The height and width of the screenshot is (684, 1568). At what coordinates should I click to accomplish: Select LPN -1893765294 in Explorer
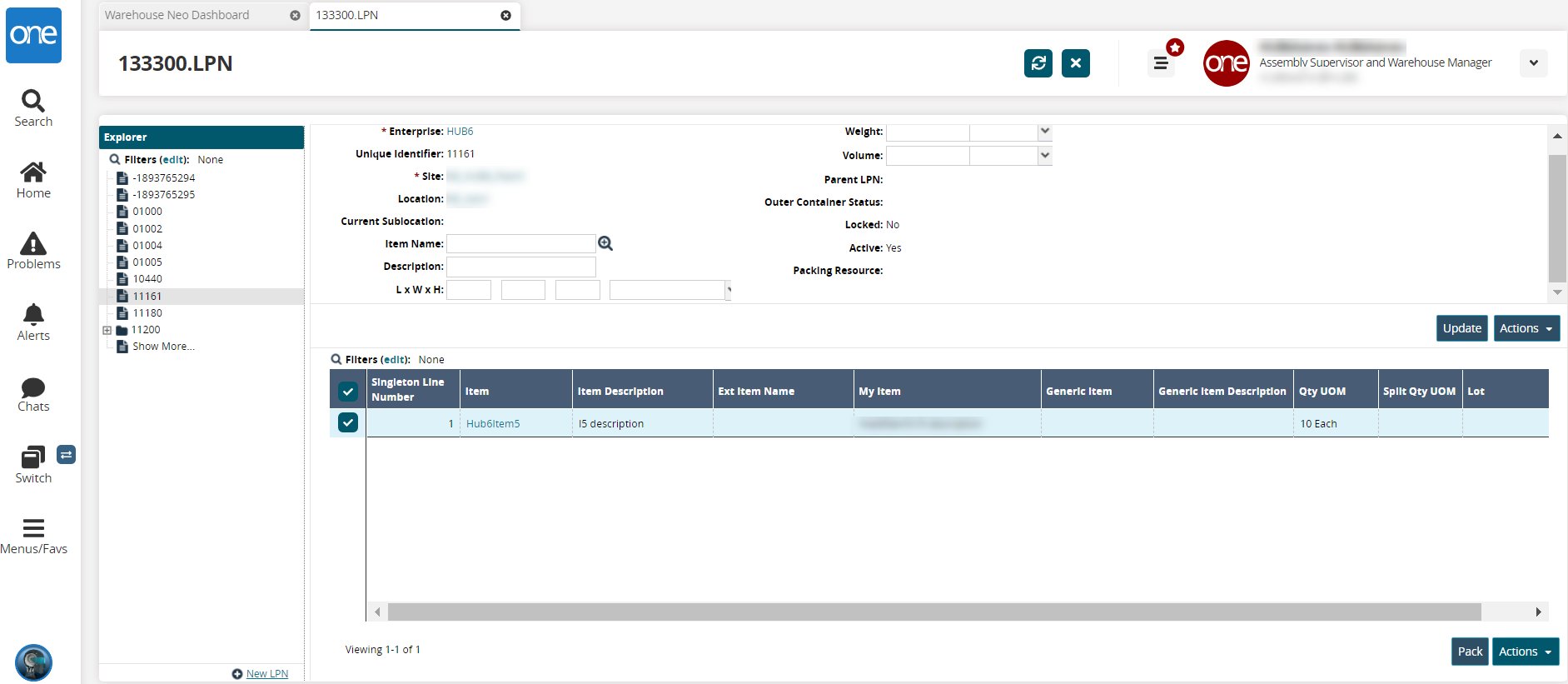click(x=164, y=177)
